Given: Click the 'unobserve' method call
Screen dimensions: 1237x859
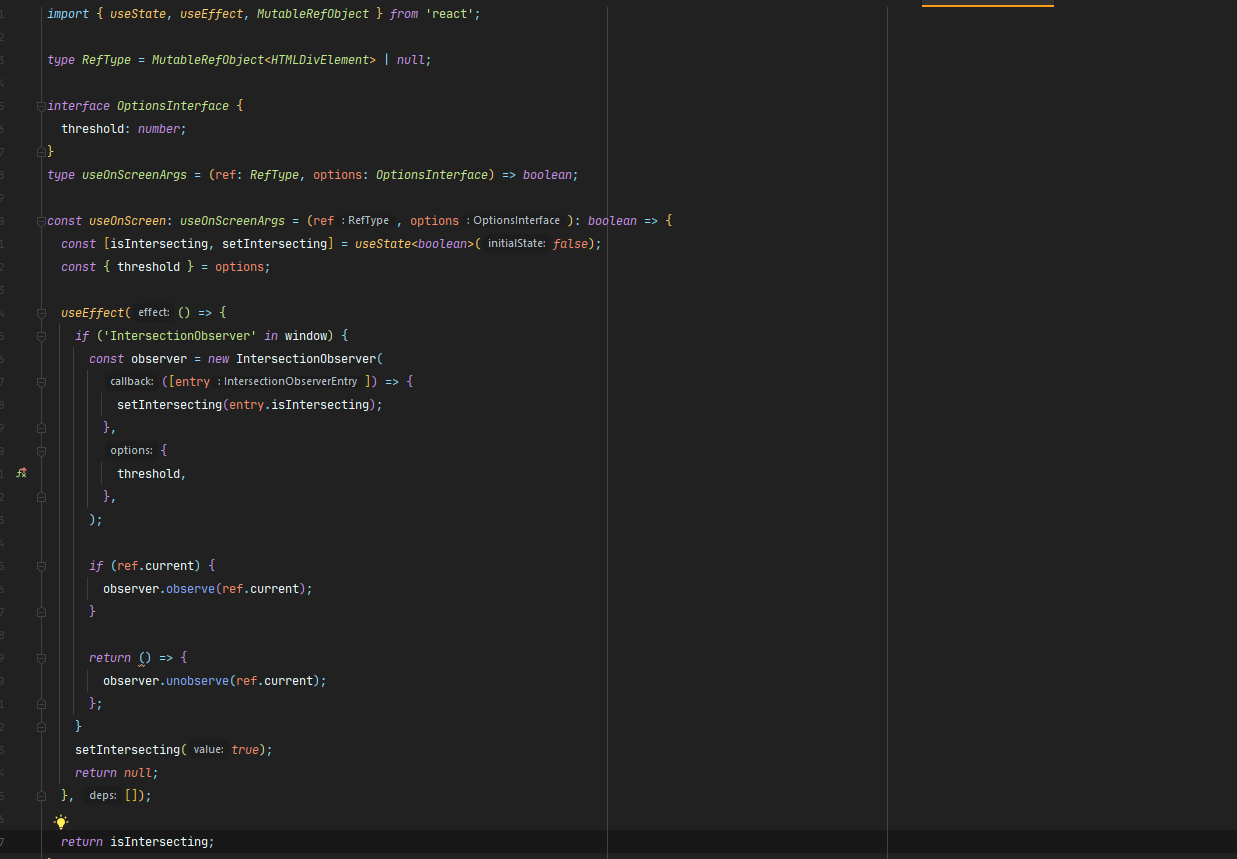Looking at the screenshot, I should point(198,681).
